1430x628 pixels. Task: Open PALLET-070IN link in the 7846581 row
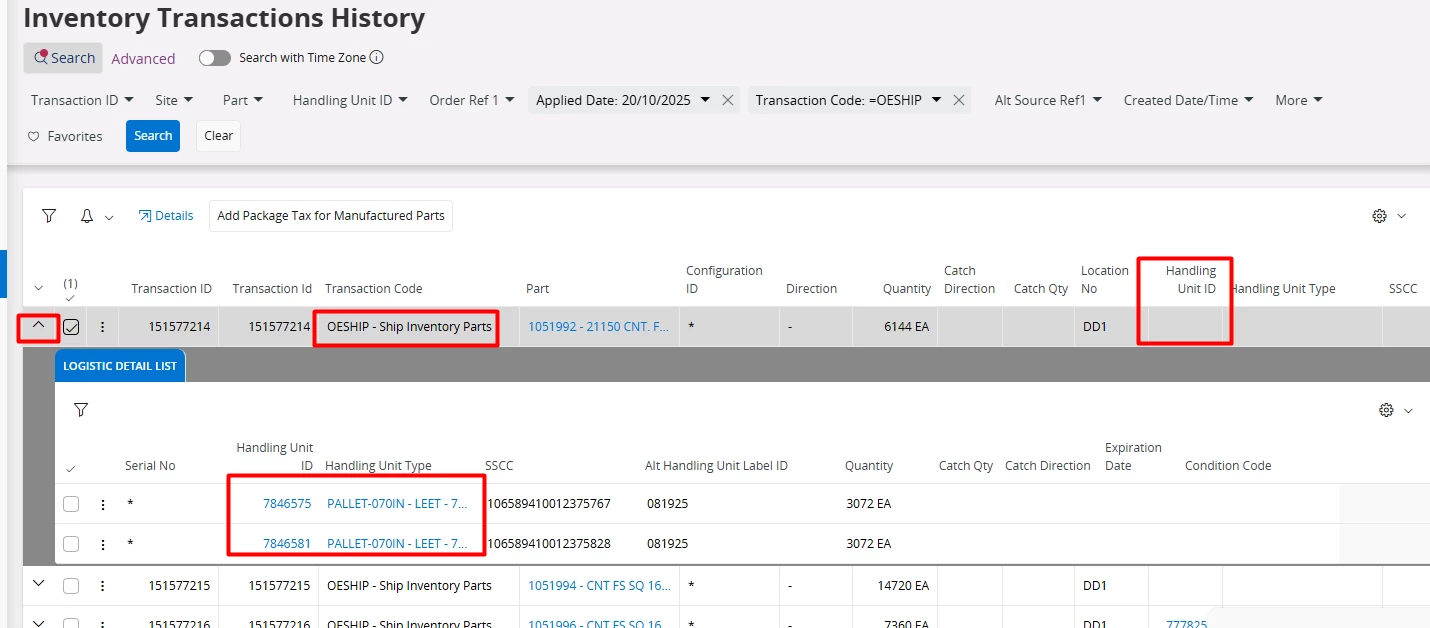[x=397, y=544]
